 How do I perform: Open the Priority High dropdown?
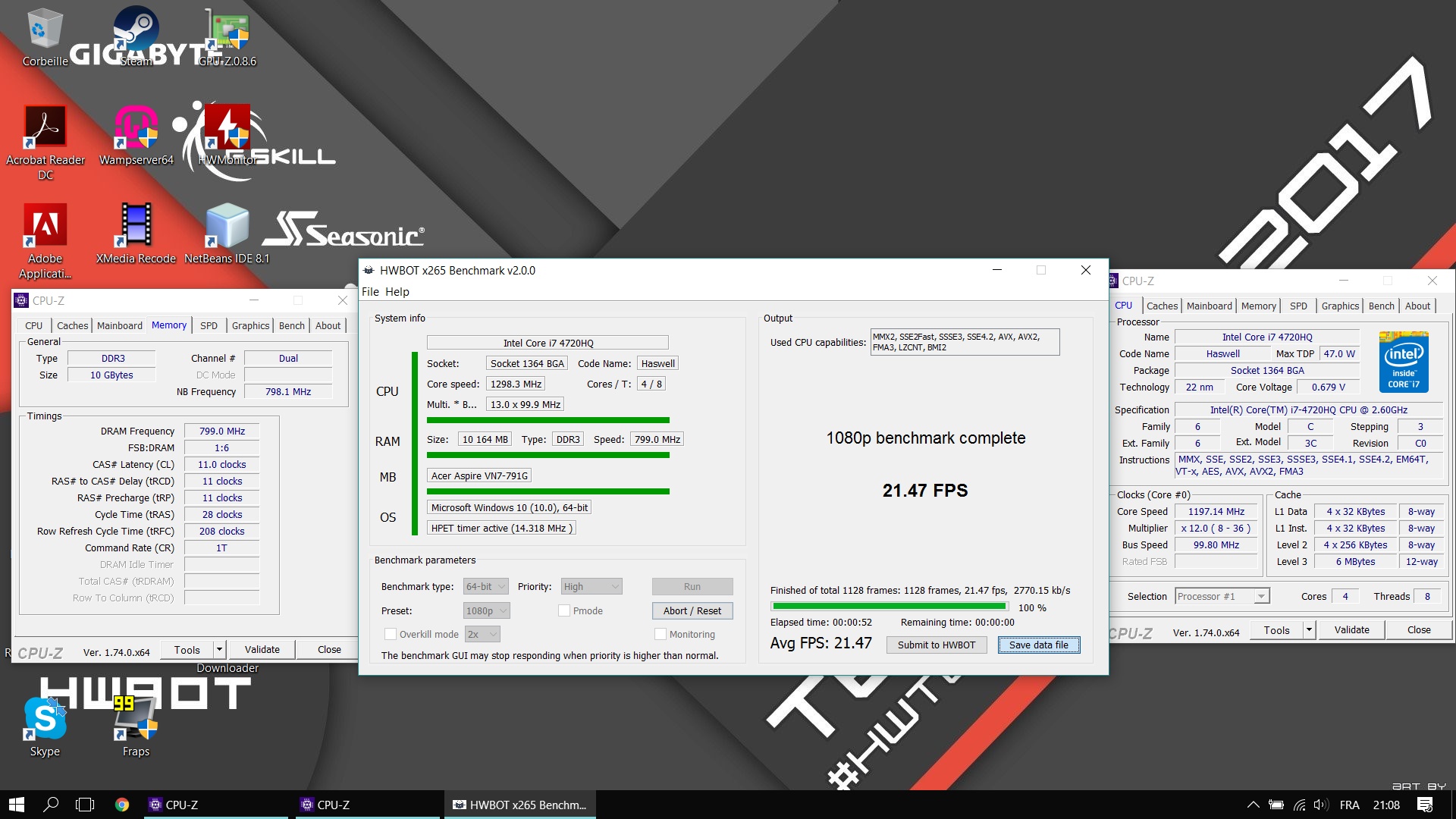592,586
